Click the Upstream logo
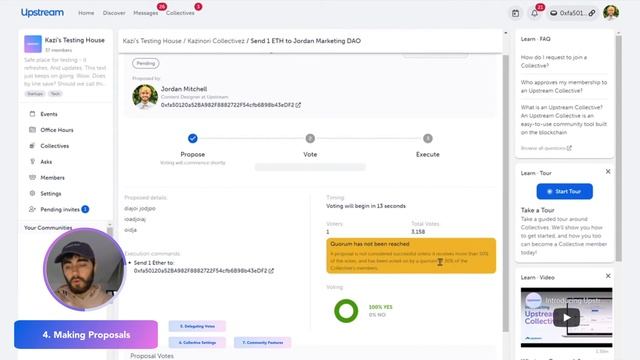The image size is (640, 360). click(x=42, y=13)
